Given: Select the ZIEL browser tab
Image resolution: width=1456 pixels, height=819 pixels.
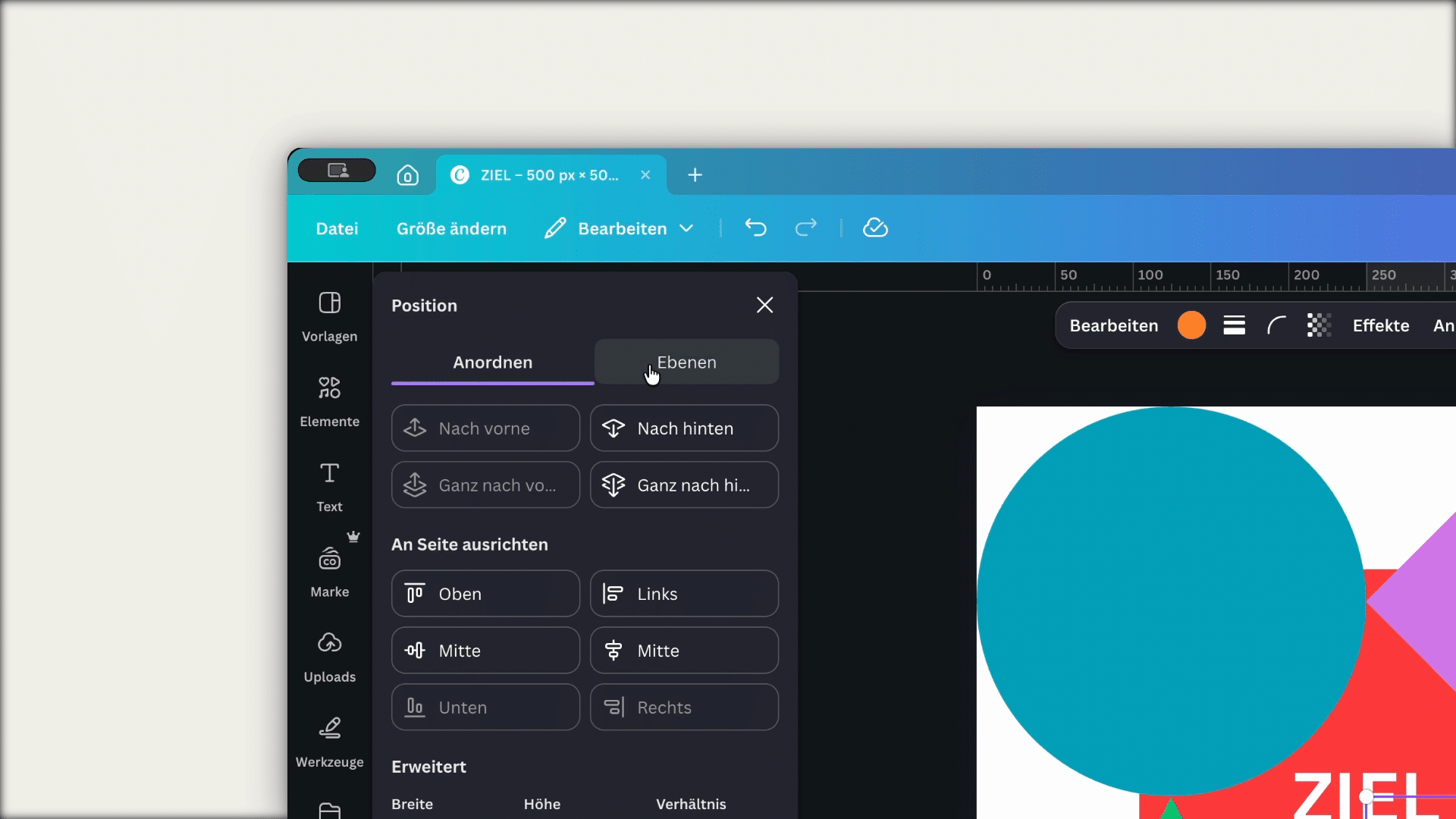Looking at the screenshot, I should coord(551,175).
